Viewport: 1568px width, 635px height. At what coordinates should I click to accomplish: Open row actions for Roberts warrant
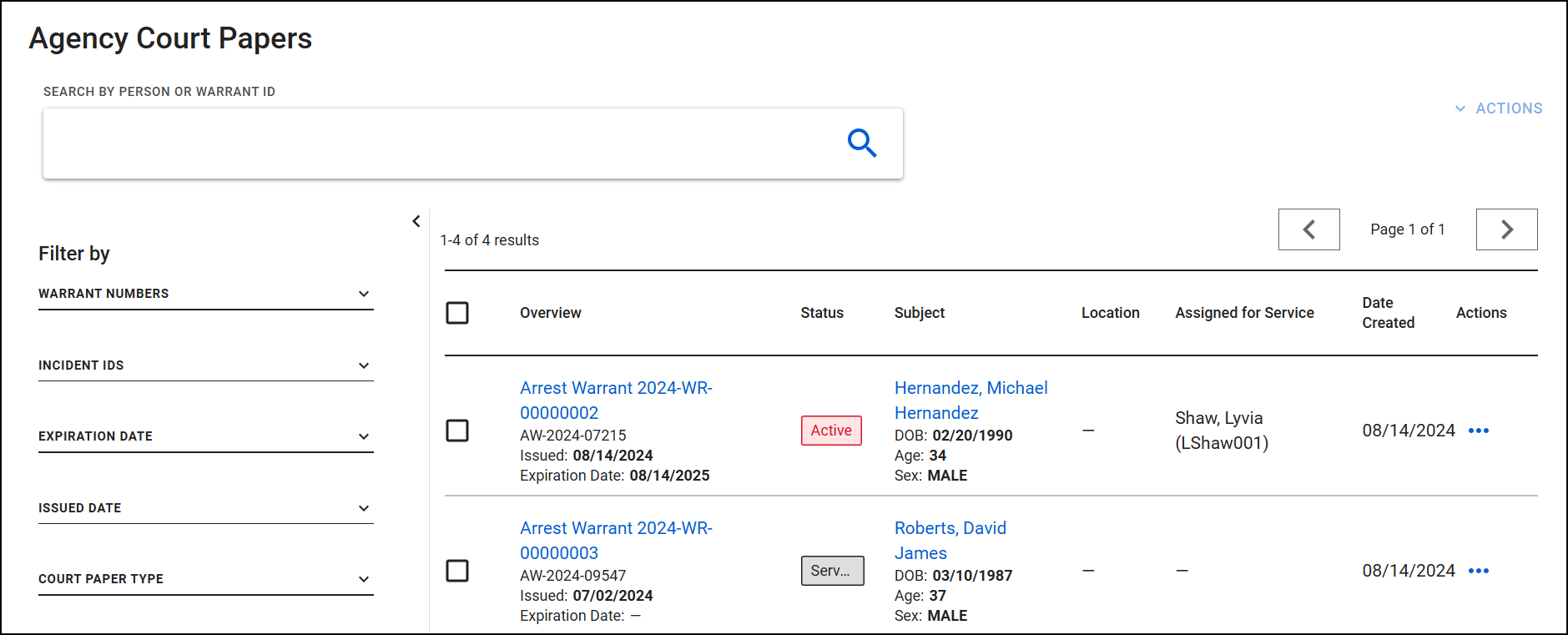click(x=1478, y=571)
